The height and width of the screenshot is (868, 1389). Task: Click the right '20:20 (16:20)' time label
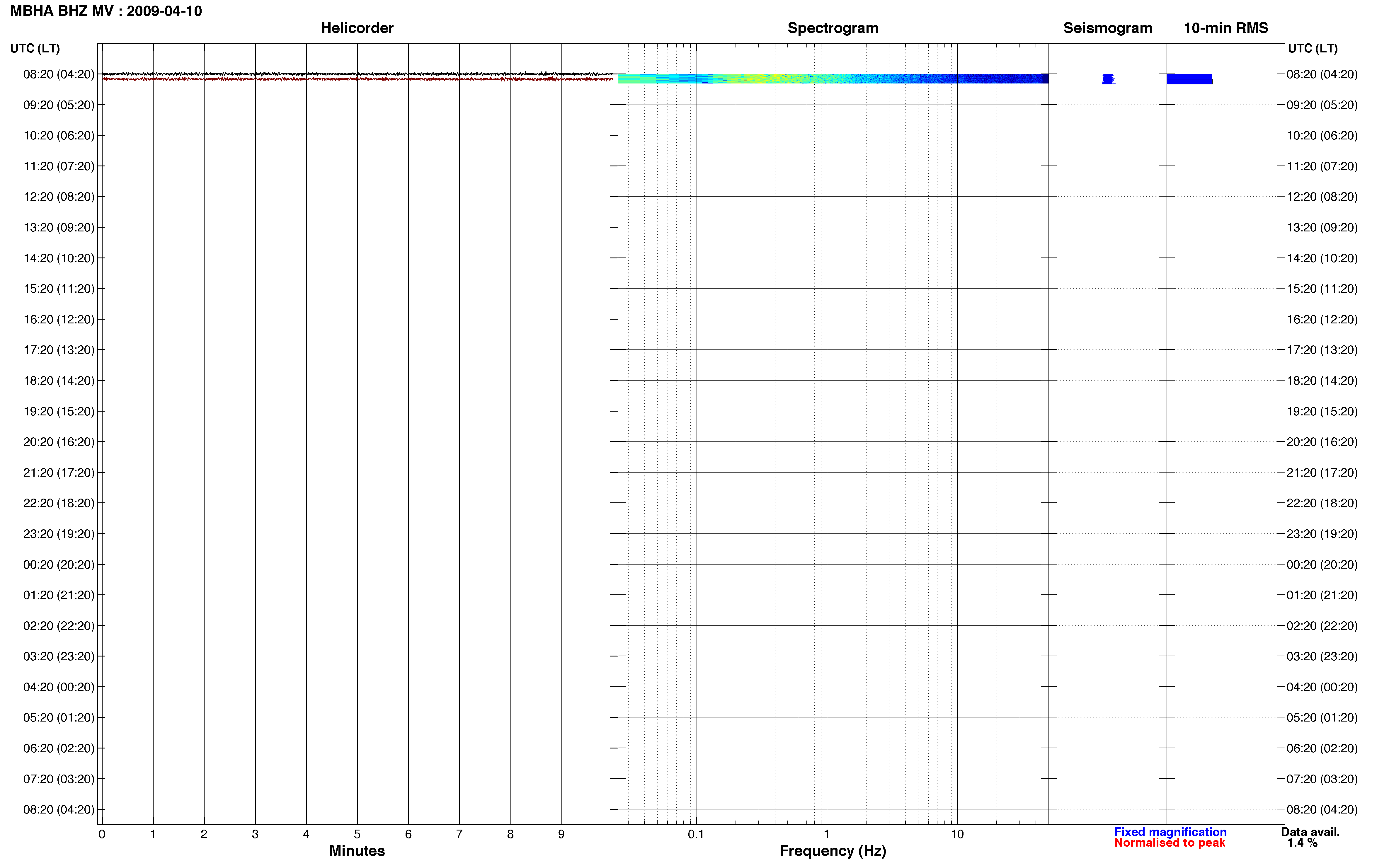(x=1322, y=442)
